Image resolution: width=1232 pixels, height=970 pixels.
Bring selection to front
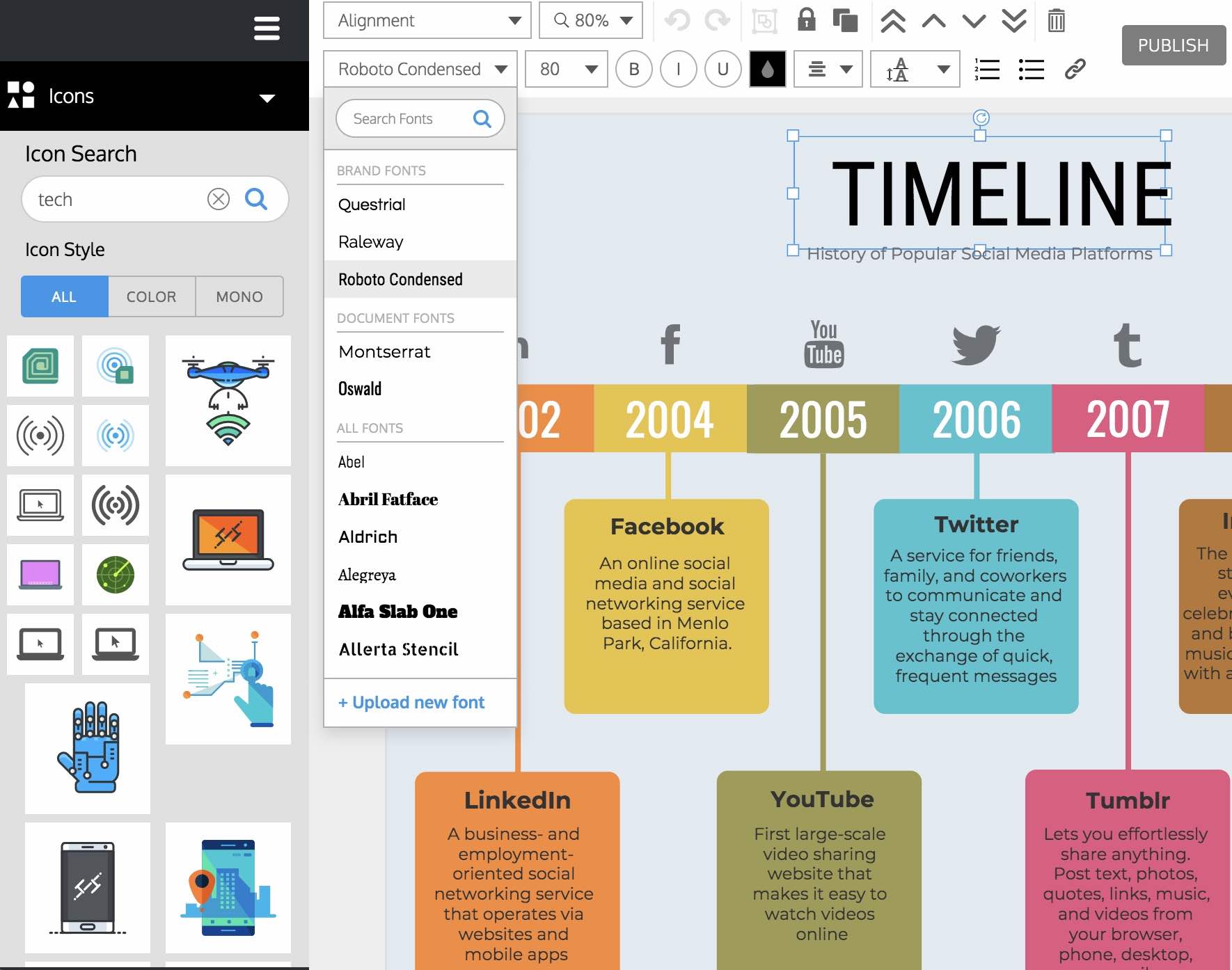pos(893,21)
